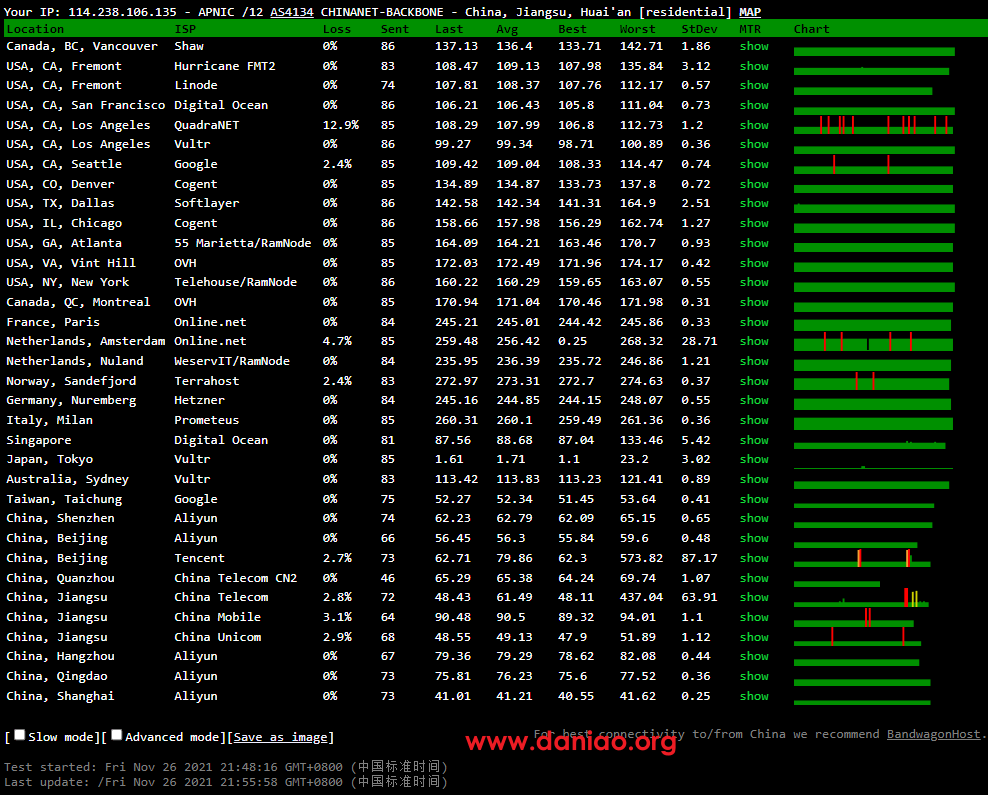This screenshot has width=988, height=795.
Task: Show MTR for Sydney Vultr row
Action: click(x=754, y=479)
